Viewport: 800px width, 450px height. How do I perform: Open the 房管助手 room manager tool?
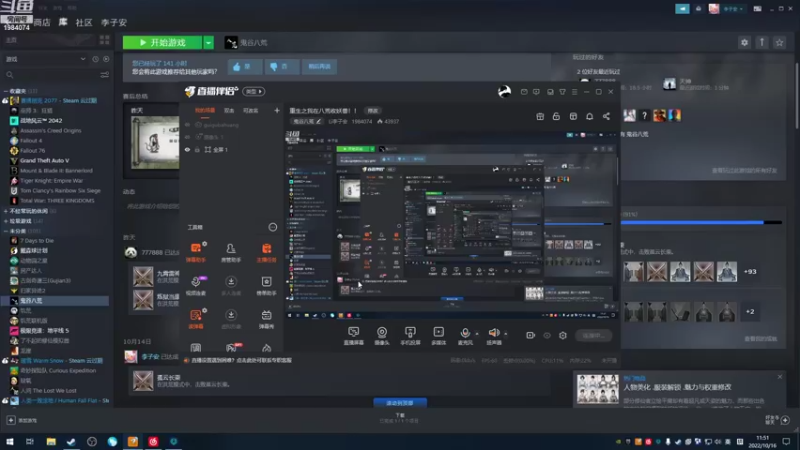(x=231, y=252)
